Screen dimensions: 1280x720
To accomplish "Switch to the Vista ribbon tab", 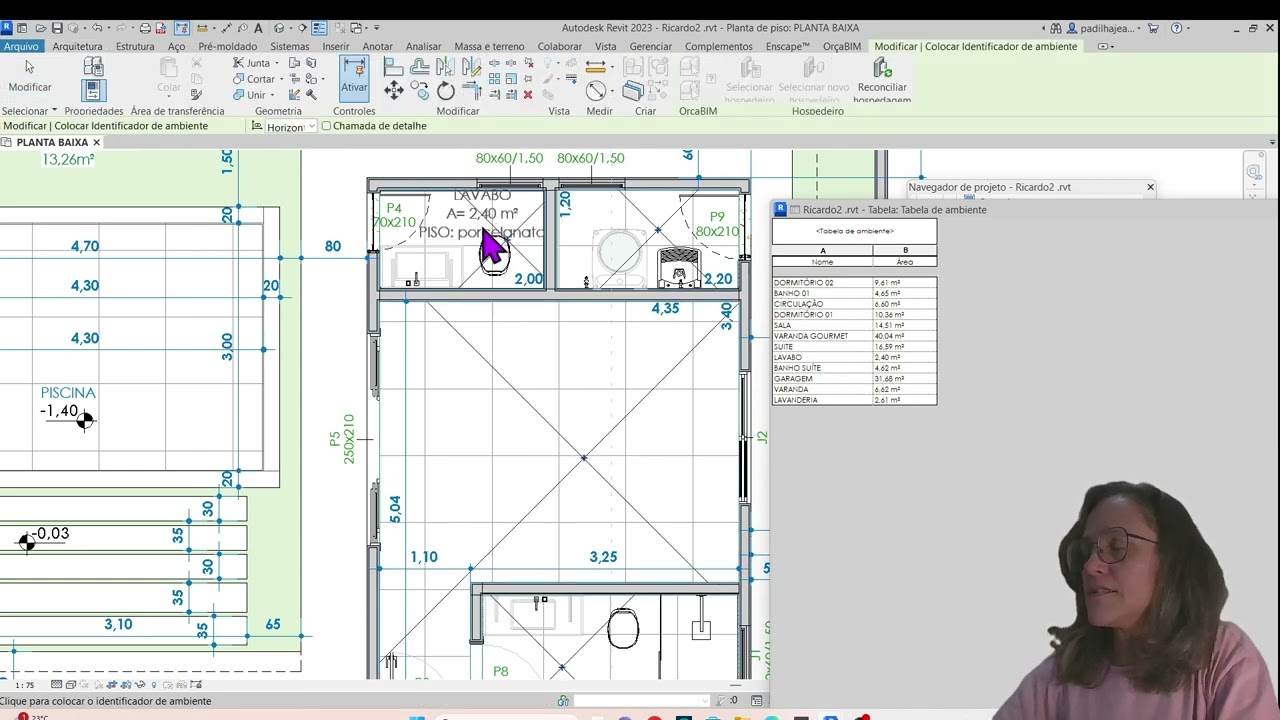I will click(605, 46).
